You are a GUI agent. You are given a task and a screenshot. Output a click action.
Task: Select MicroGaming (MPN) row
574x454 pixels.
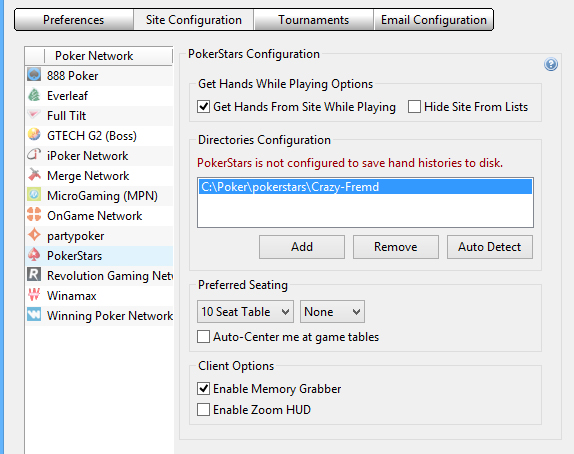(x=99, y=196)
